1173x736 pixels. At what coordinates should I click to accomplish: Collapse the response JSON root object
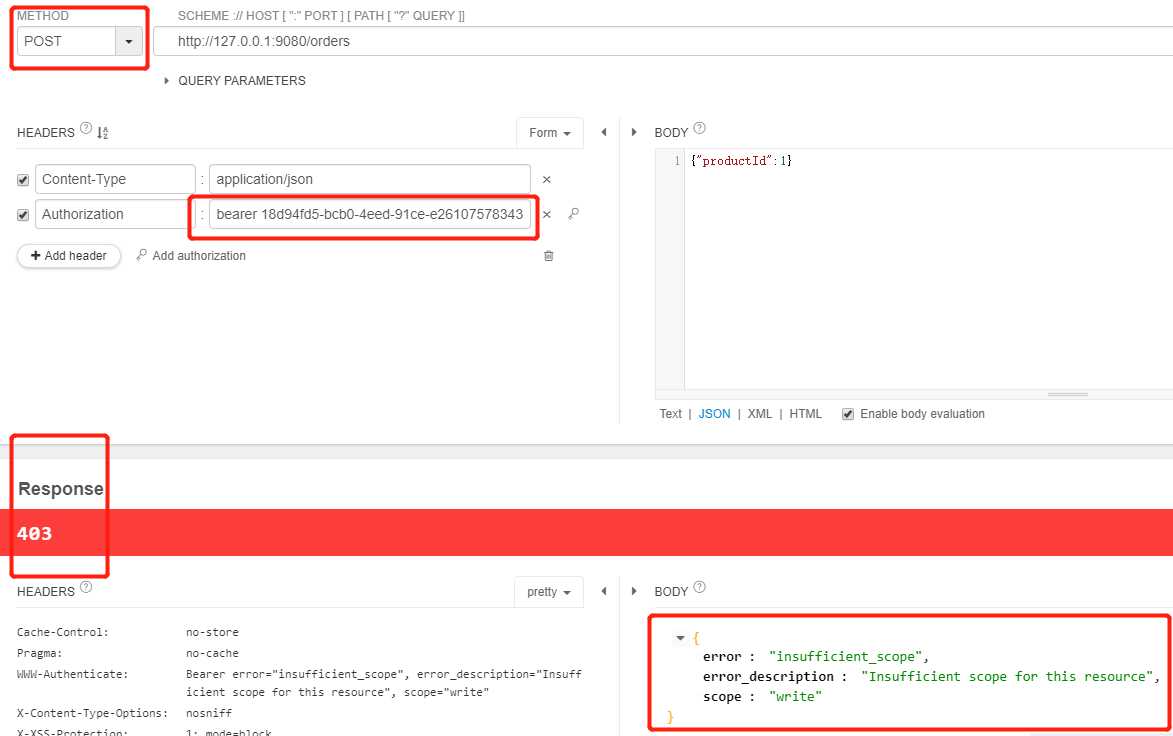[x=680, y=638]
